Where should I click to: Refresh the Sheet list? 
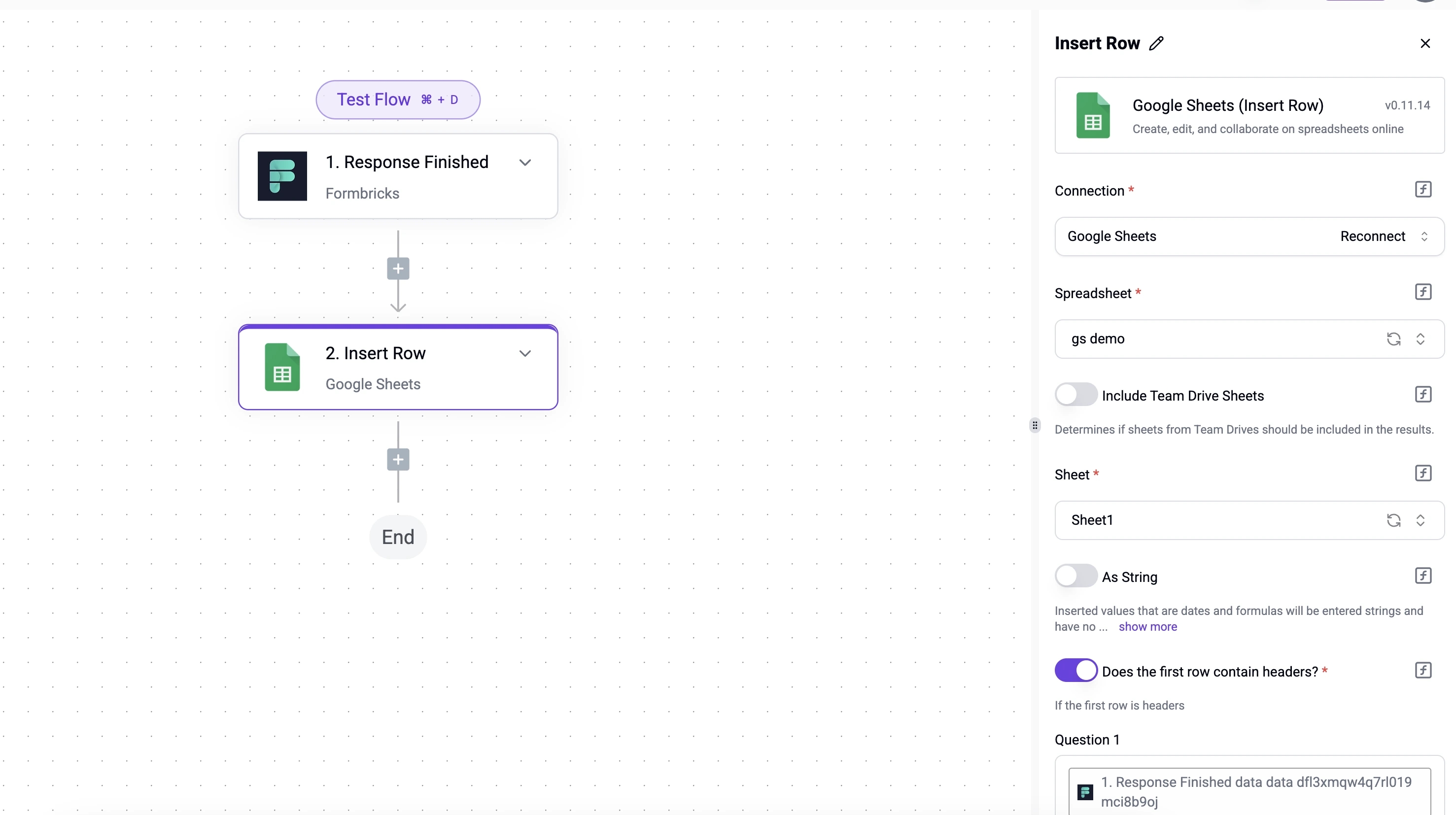point(1393,520)
